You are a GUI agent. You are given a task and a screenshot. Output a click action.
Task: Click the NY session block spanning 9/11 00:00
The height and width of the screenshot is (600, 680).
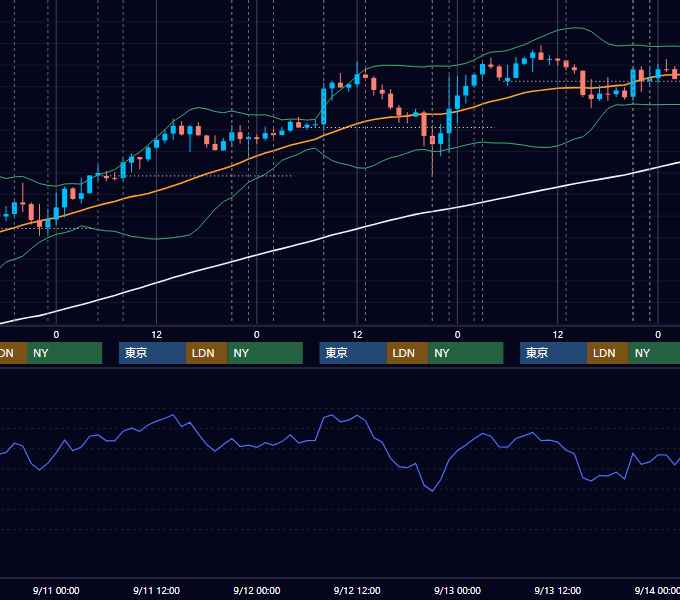(x=64, y=353)
